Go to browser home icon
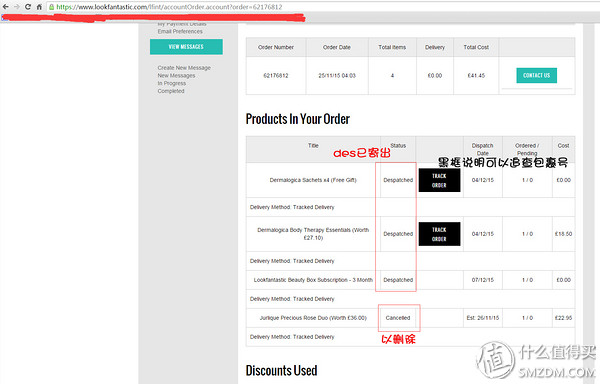600x384 pixels. [x=39, y=7]
